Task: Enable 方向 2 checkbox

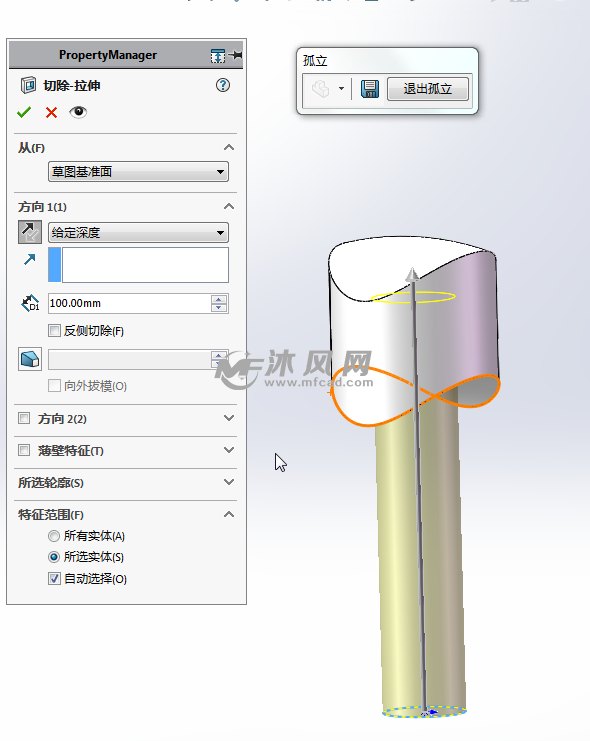Action: pyautogui.click(x=24, y=418)
